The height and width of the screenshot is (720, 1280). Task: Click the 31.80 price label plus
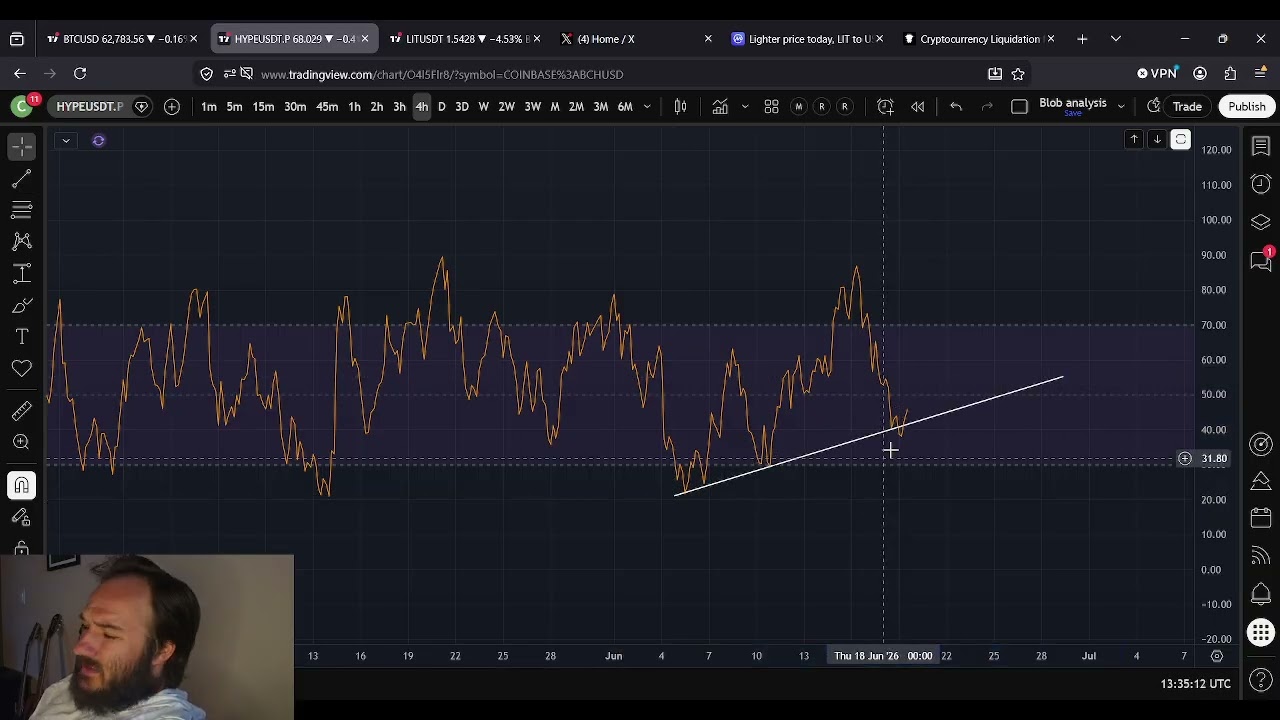coord(1185,459)
